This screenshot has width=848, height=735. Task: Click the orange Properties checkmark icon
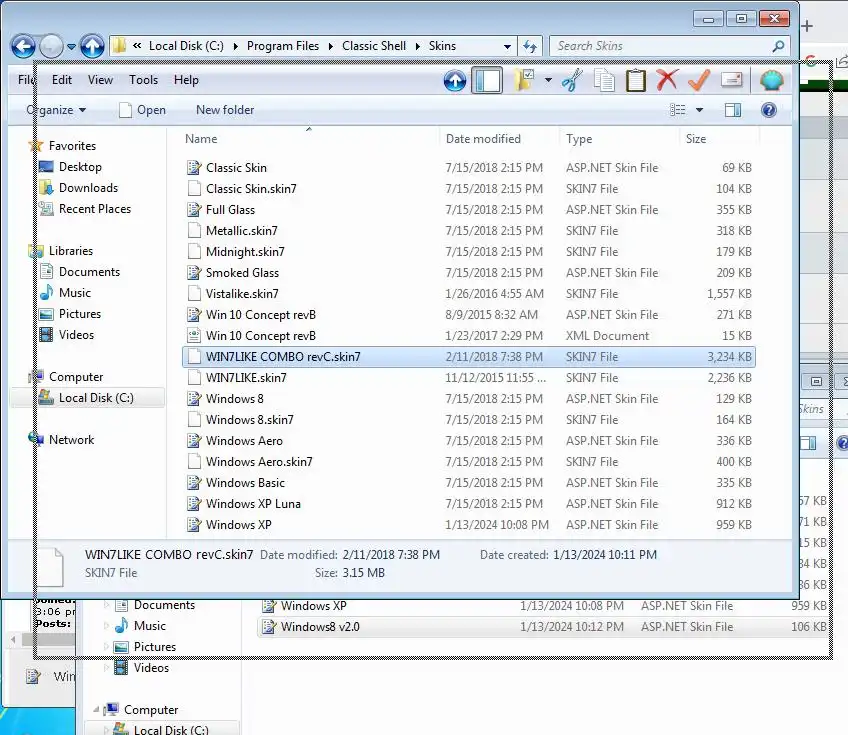pos(699,81)
